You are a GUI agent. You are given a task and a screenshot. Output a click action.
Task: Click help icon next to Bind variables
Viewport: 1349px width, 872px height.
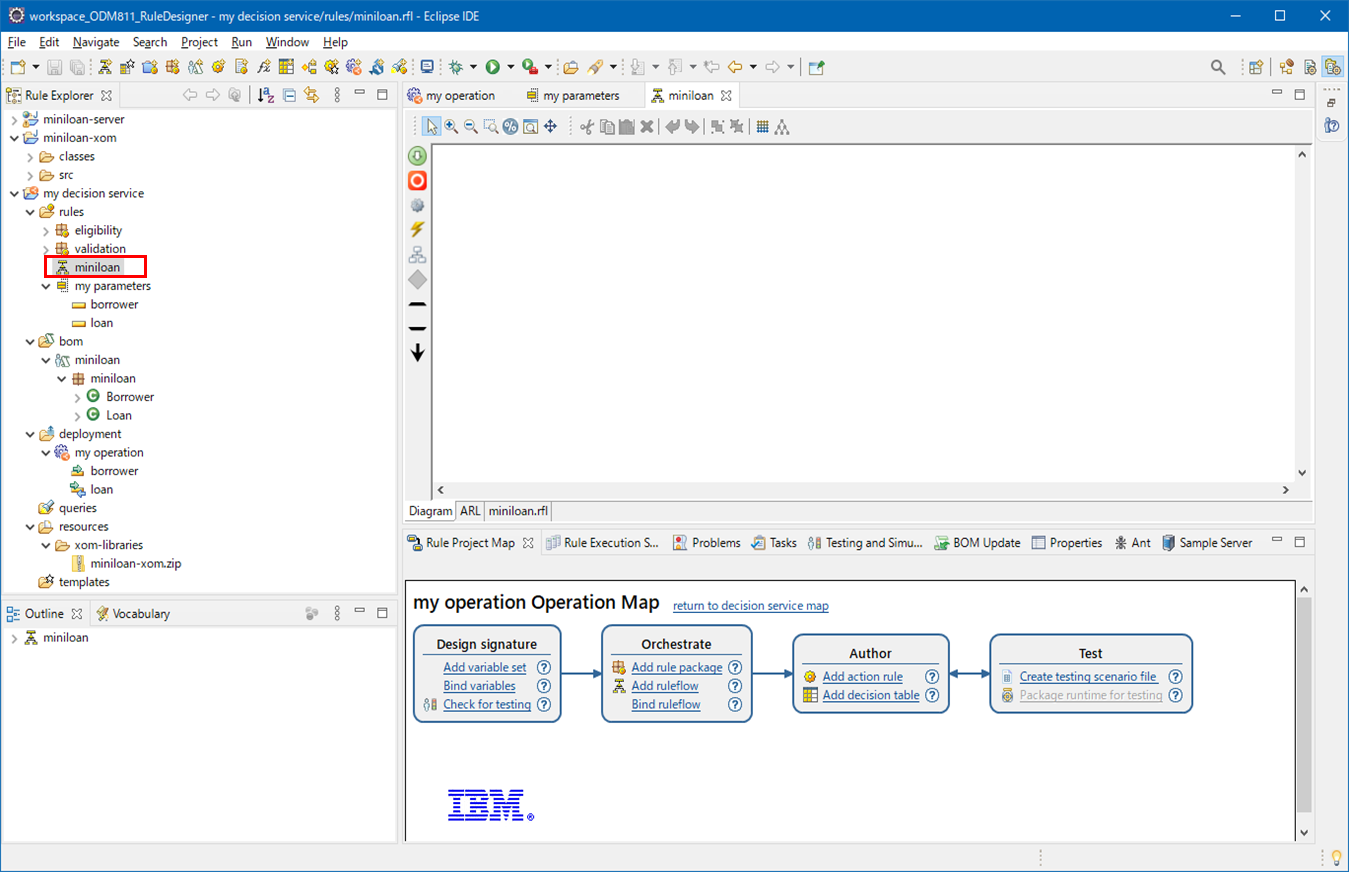(544, 686)
